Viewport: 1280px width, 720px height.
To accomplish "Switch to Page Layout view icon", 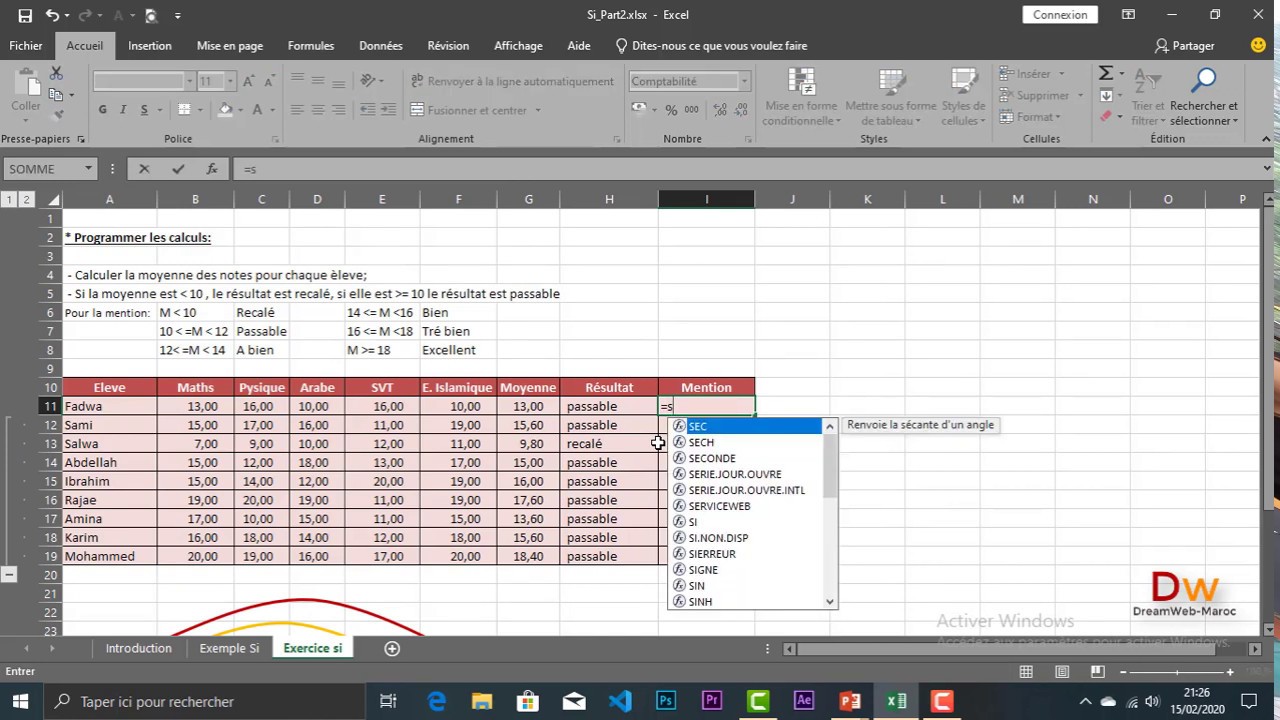I will [1062, 672].
